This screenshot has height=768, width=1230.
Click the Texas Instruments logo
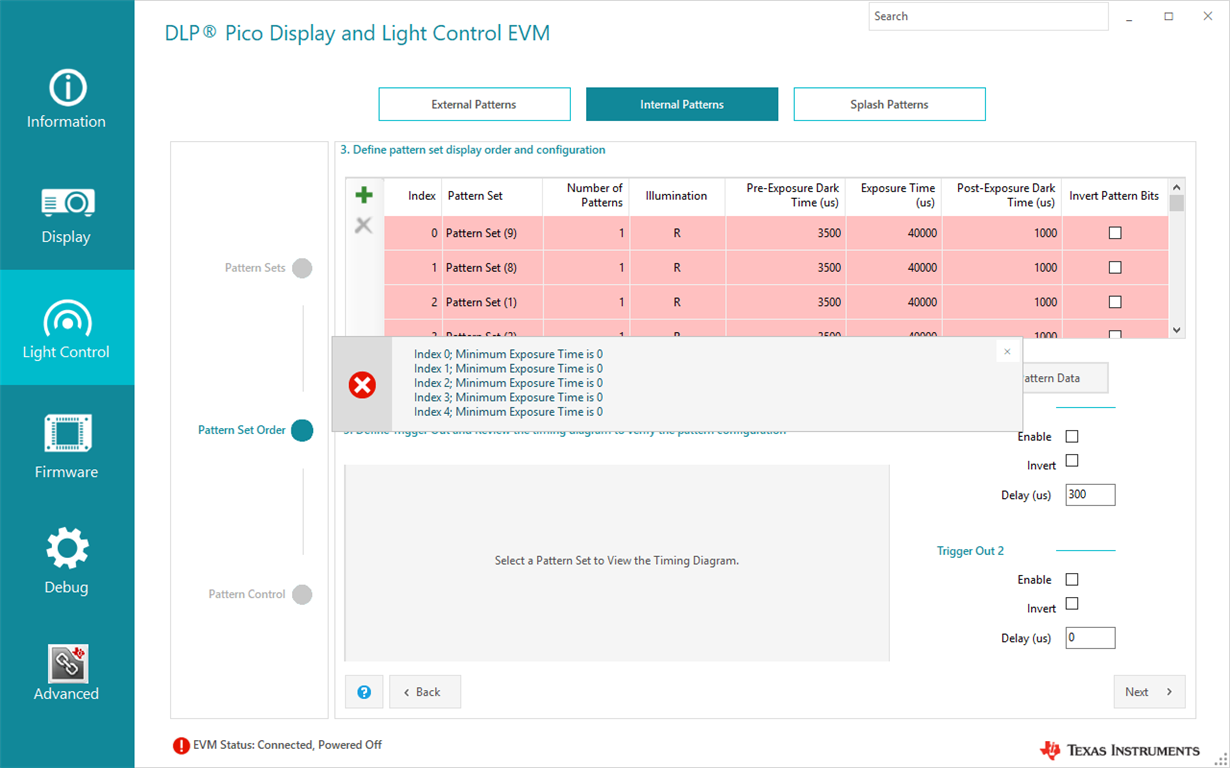point(1120,750)
